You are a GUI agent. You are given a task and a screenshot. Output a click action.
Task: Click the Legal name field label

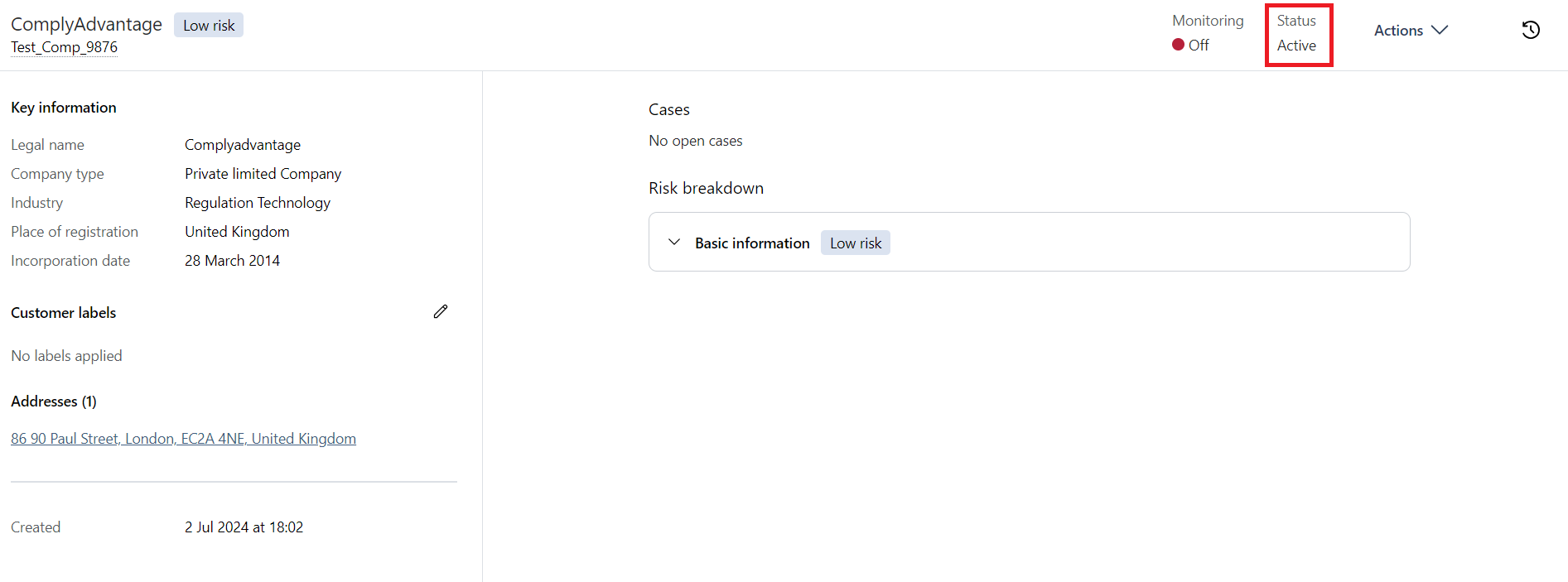pyautogui.click(x=47, y=145)
